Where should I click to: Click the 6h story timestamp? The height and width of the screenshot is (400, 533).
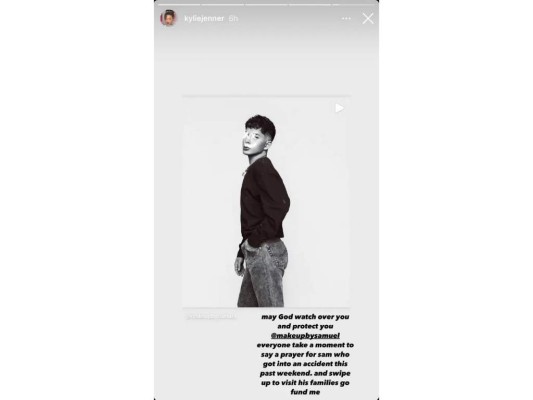[x=233, y=18]
